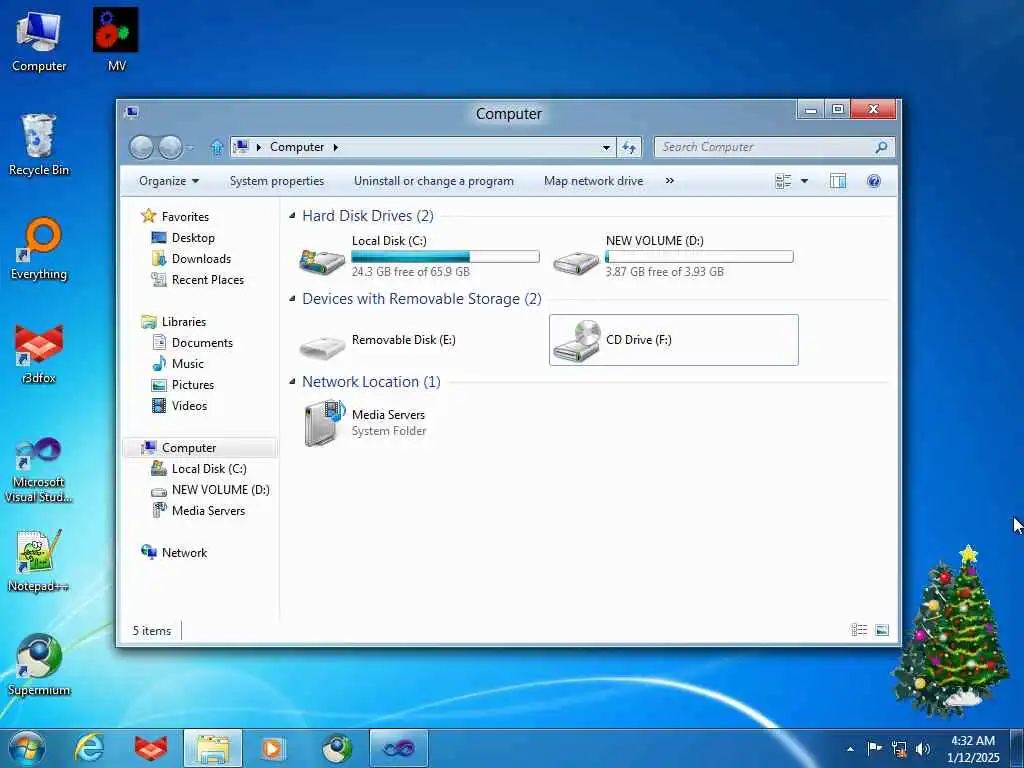
Task: Select the CD Drive (F:) icon
Action: coord(577,341)
